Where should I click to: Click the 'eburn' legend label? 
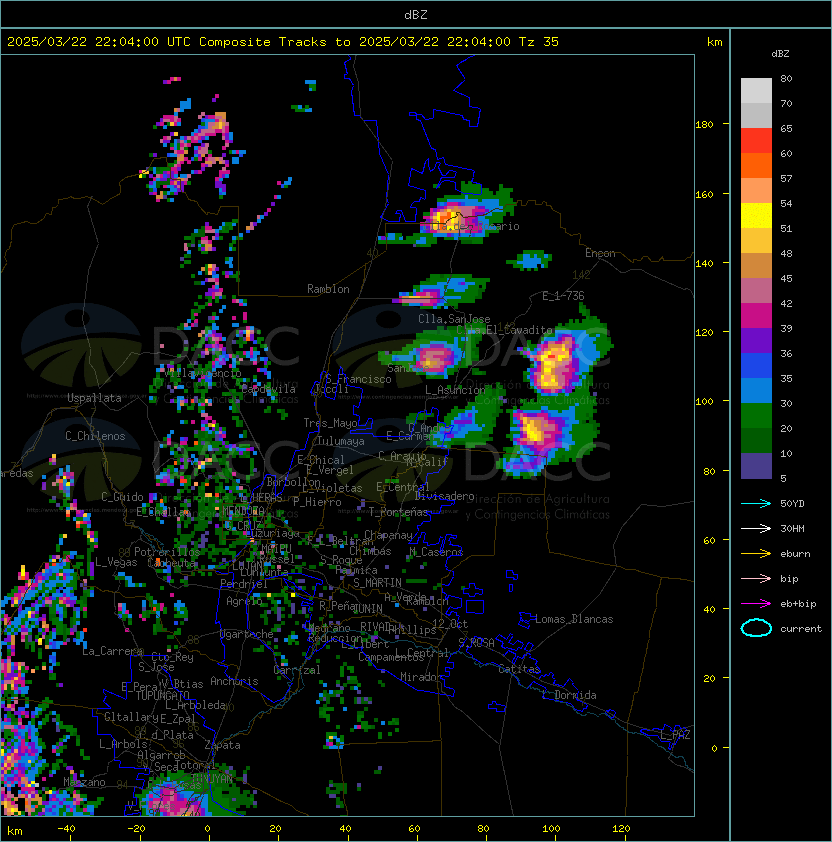pos(795,554)
